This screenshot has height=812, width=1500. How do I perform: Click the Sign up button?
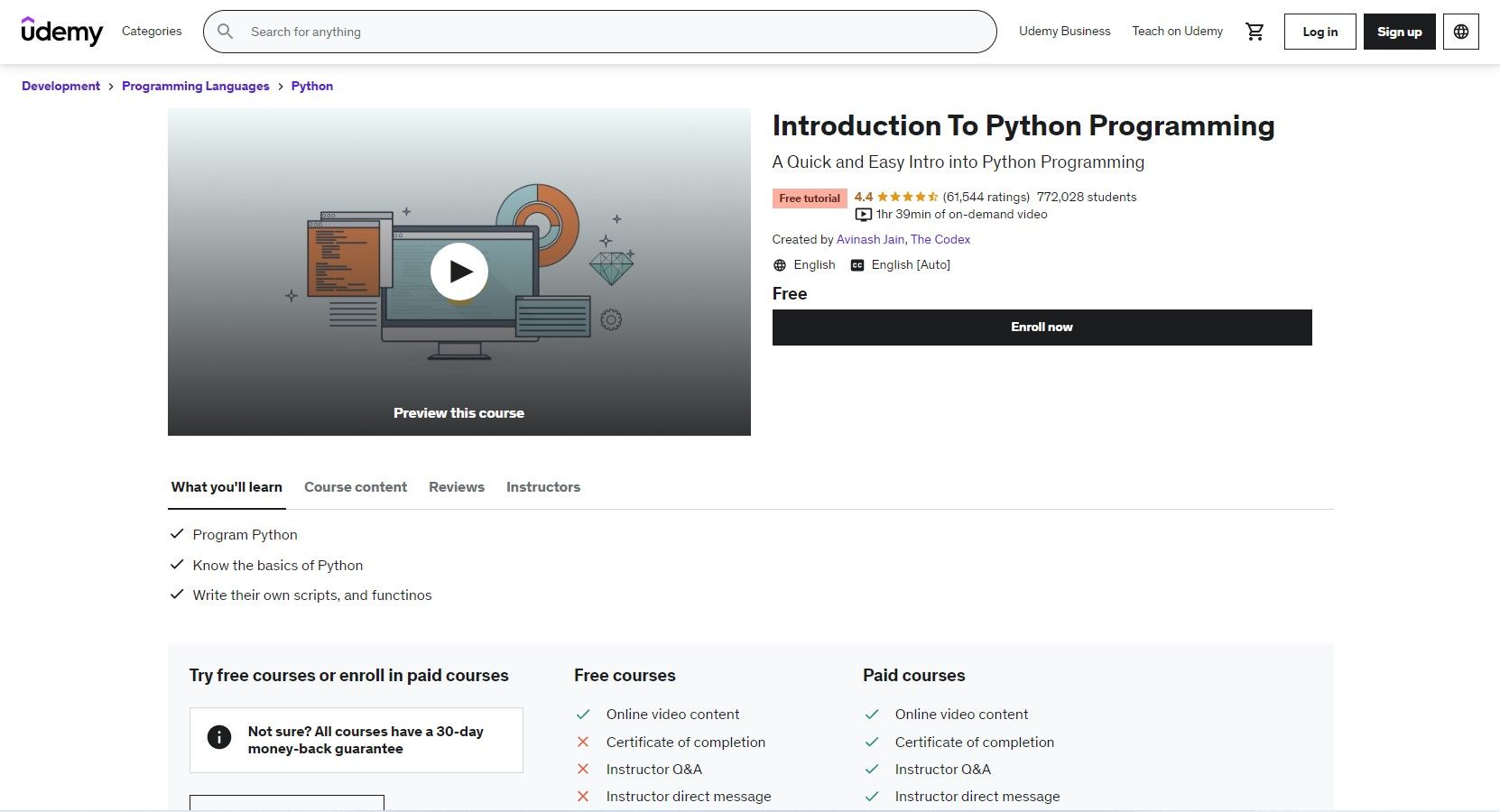click(1399, 31)
